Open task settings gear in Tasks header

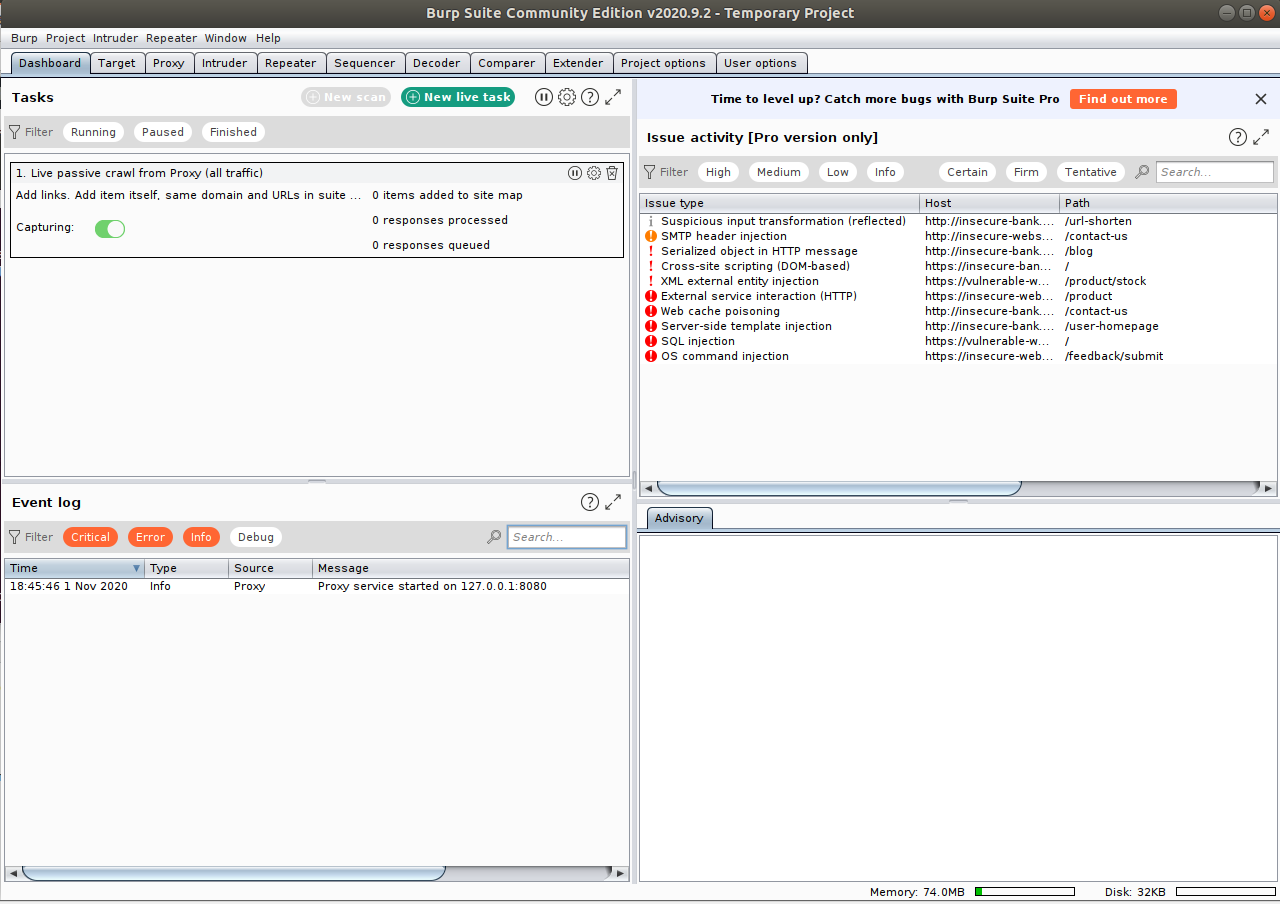point(567,97)
